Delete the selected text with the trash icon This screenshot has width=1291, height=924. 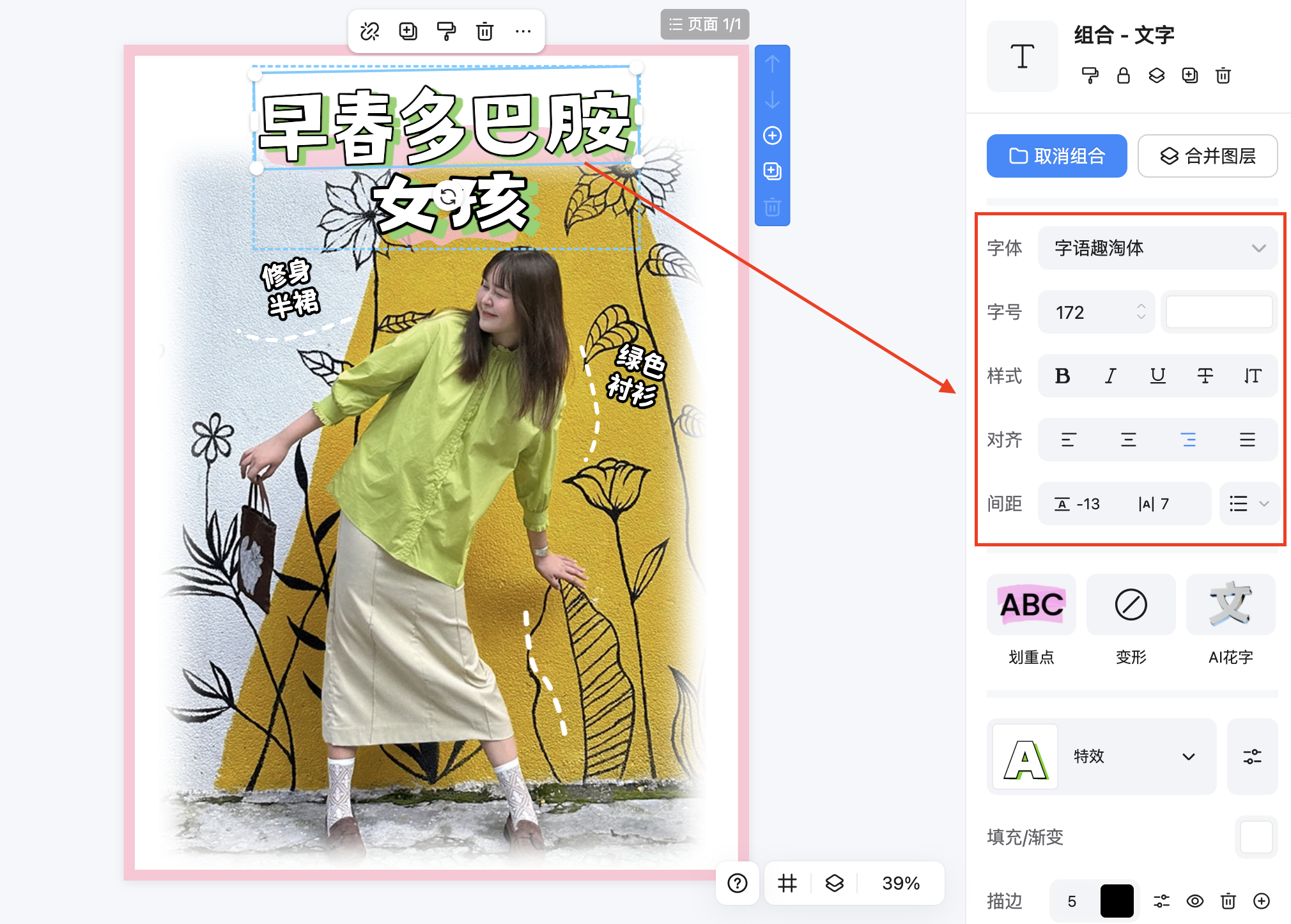coord(485,30)
